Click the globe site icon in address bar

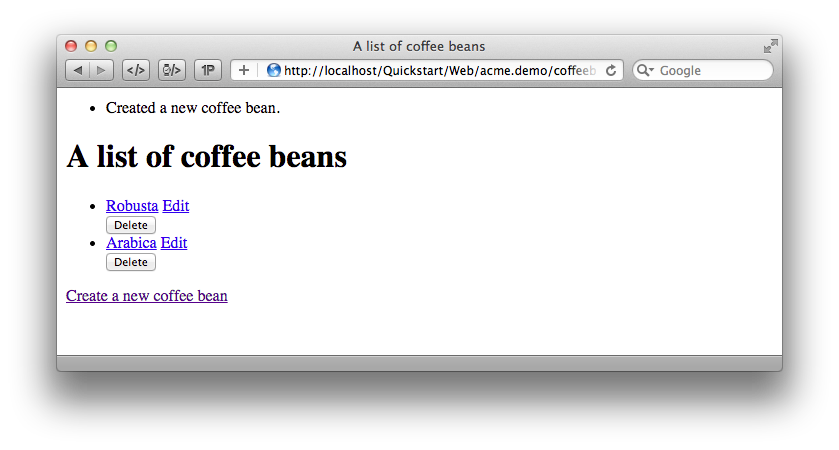[x=273, y=71]
